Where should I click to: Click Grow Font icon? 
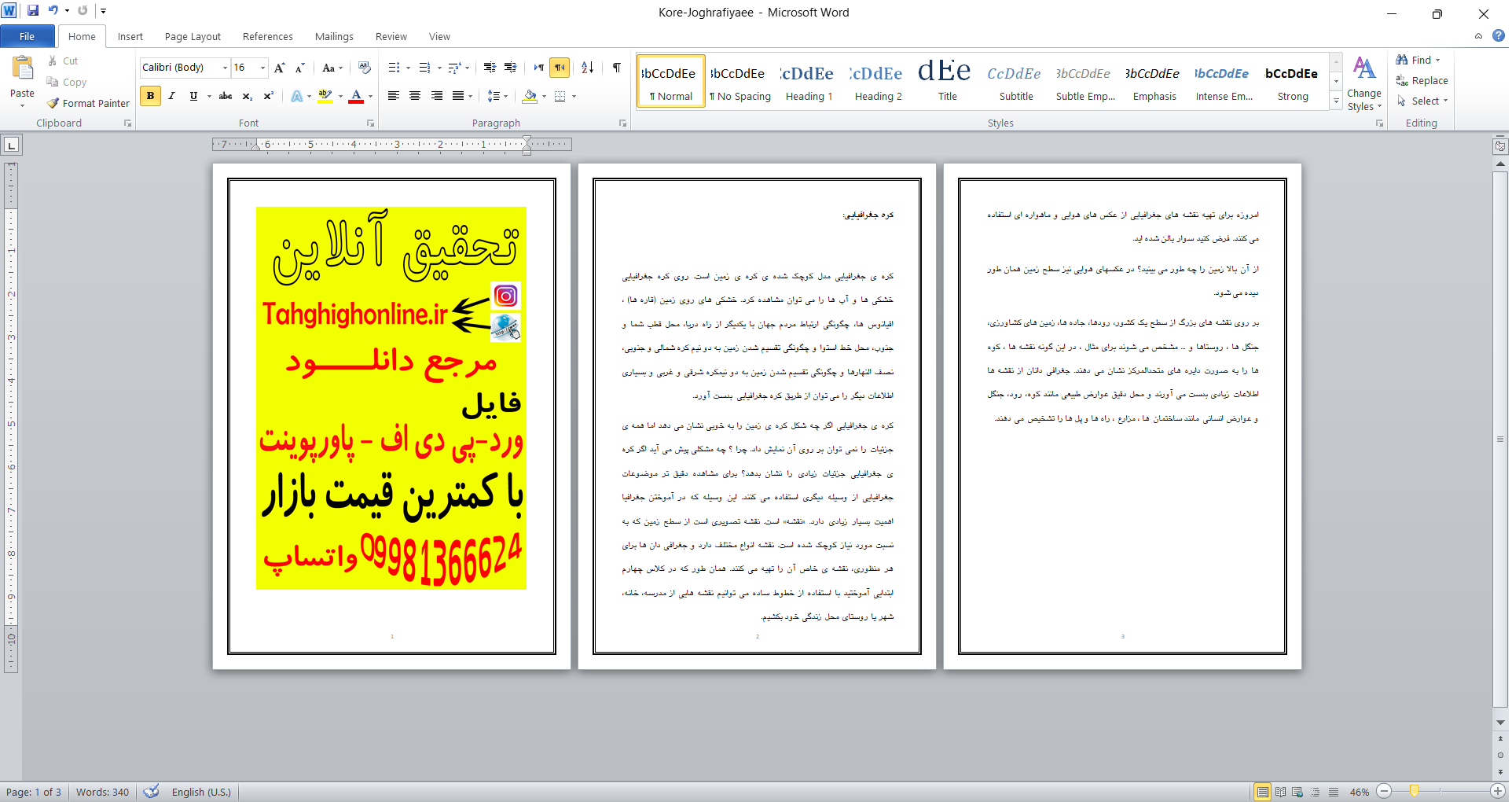pyautogui.click(x=280, y=68)
